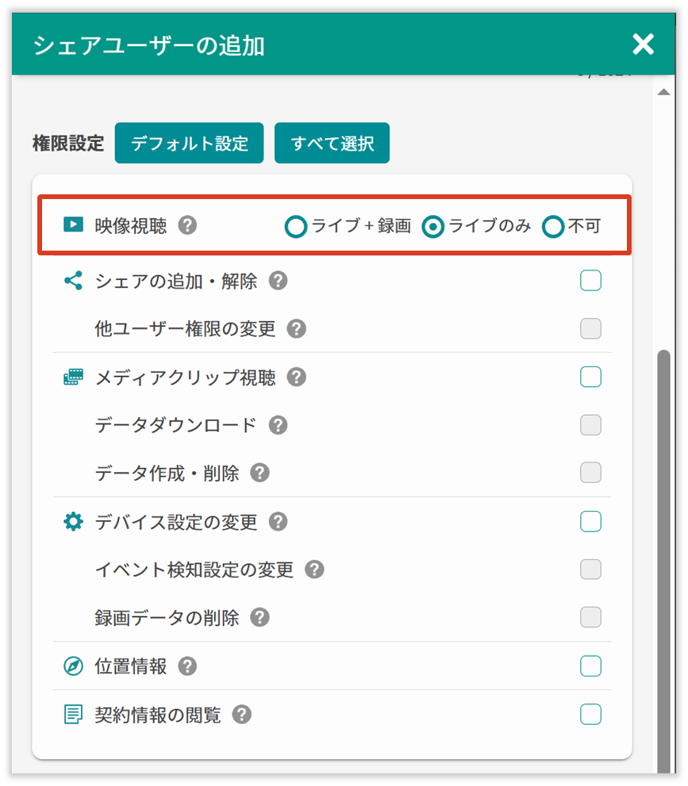Click help icon next to メディアクリップ視聴
This screenshot has height=786, width=688.
click(x=296, y=377)
